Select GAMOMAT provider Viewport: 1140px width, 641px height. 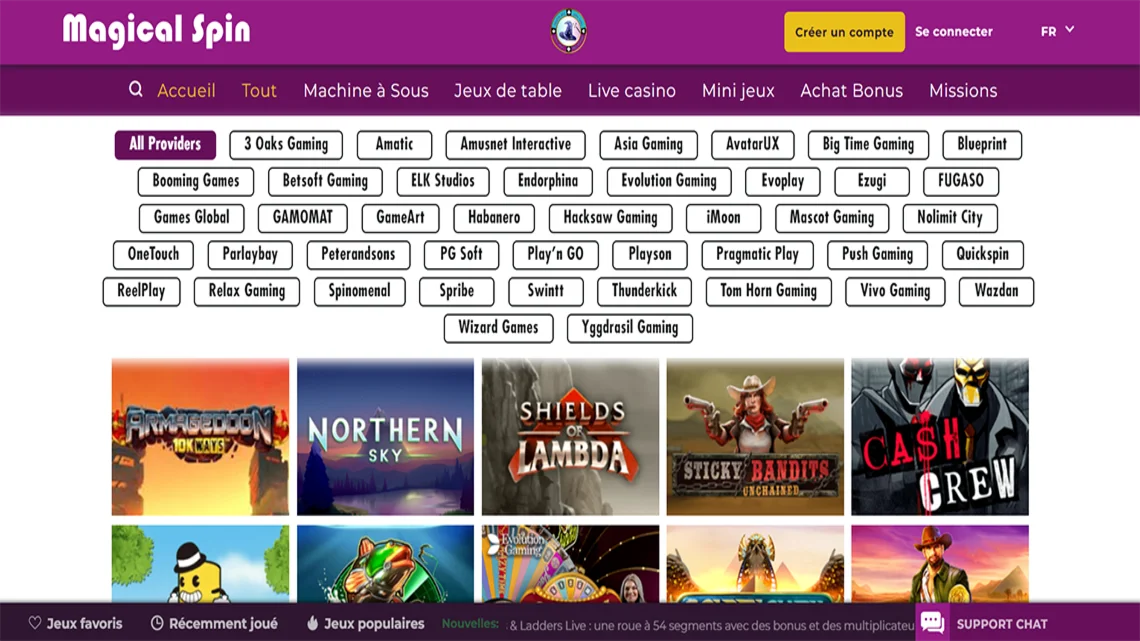[302, 217]
